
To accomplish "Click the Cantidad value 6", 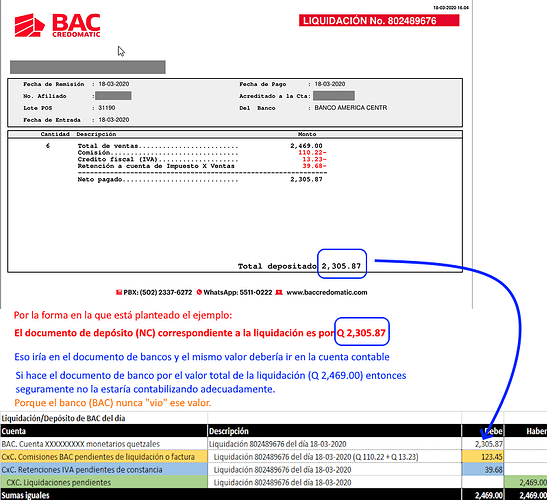I will [48, 146].
